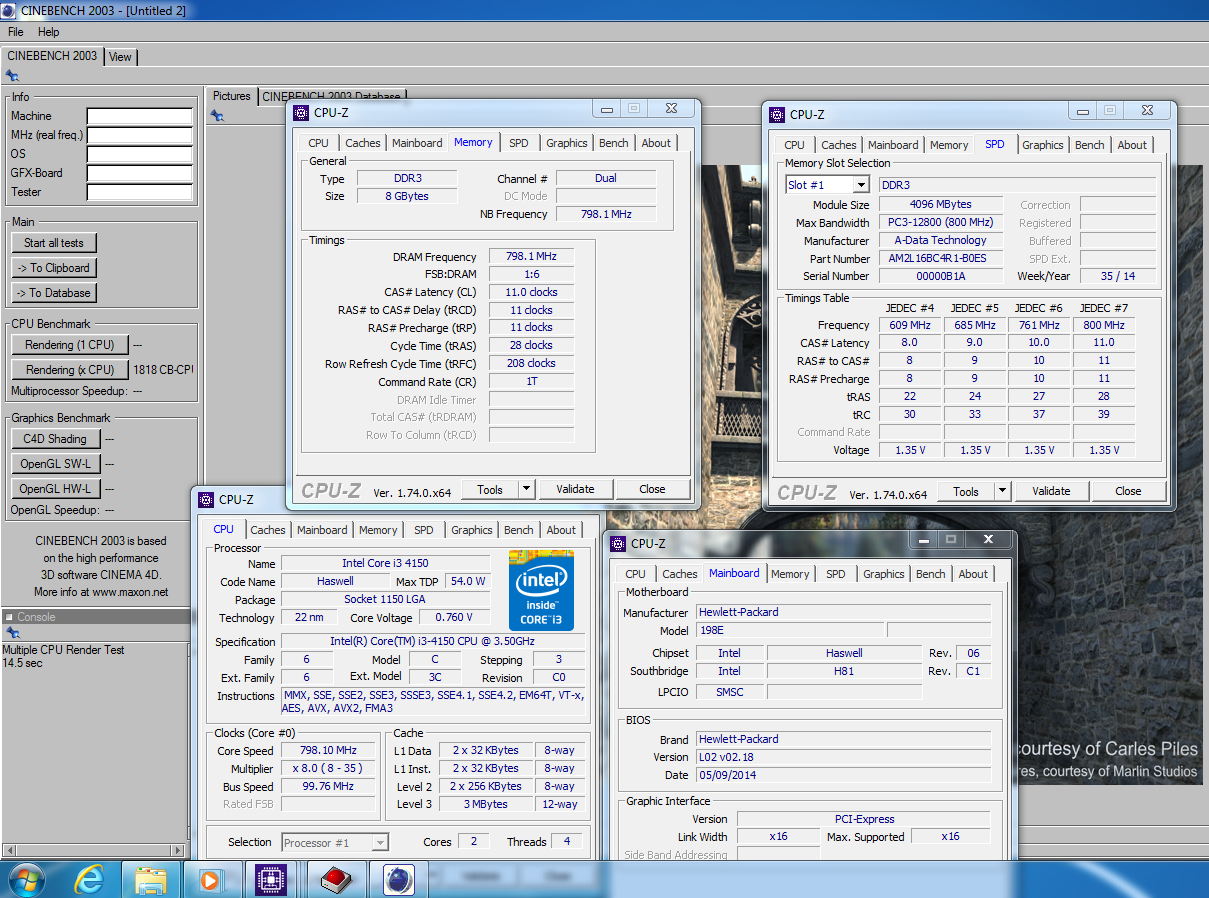Click the -> To Database button
The width and height of the screenshot is (1209, 898).
[x=54, y=293]
